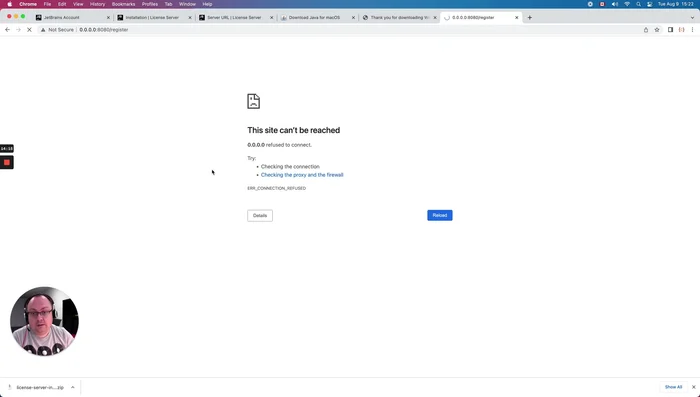Click the sad page error icon

tap(254, 101)
